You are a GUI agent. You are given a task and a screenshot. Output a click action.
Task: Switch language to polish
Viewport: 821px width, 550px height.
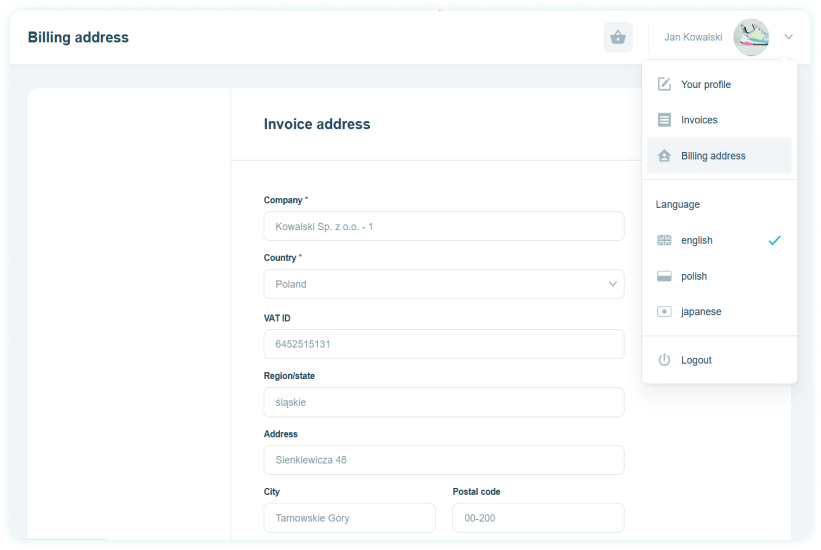[719, 276]
